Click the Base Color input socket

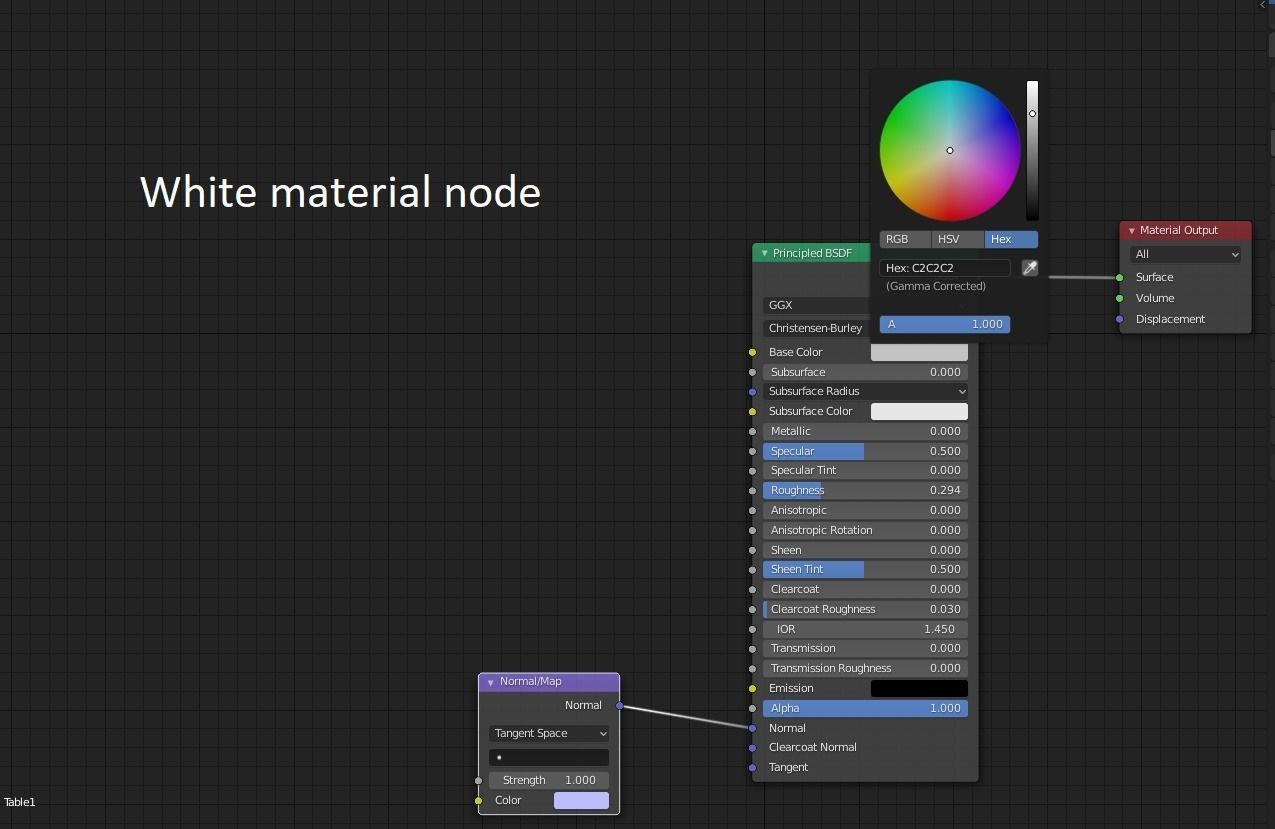(x=752, y=352)
